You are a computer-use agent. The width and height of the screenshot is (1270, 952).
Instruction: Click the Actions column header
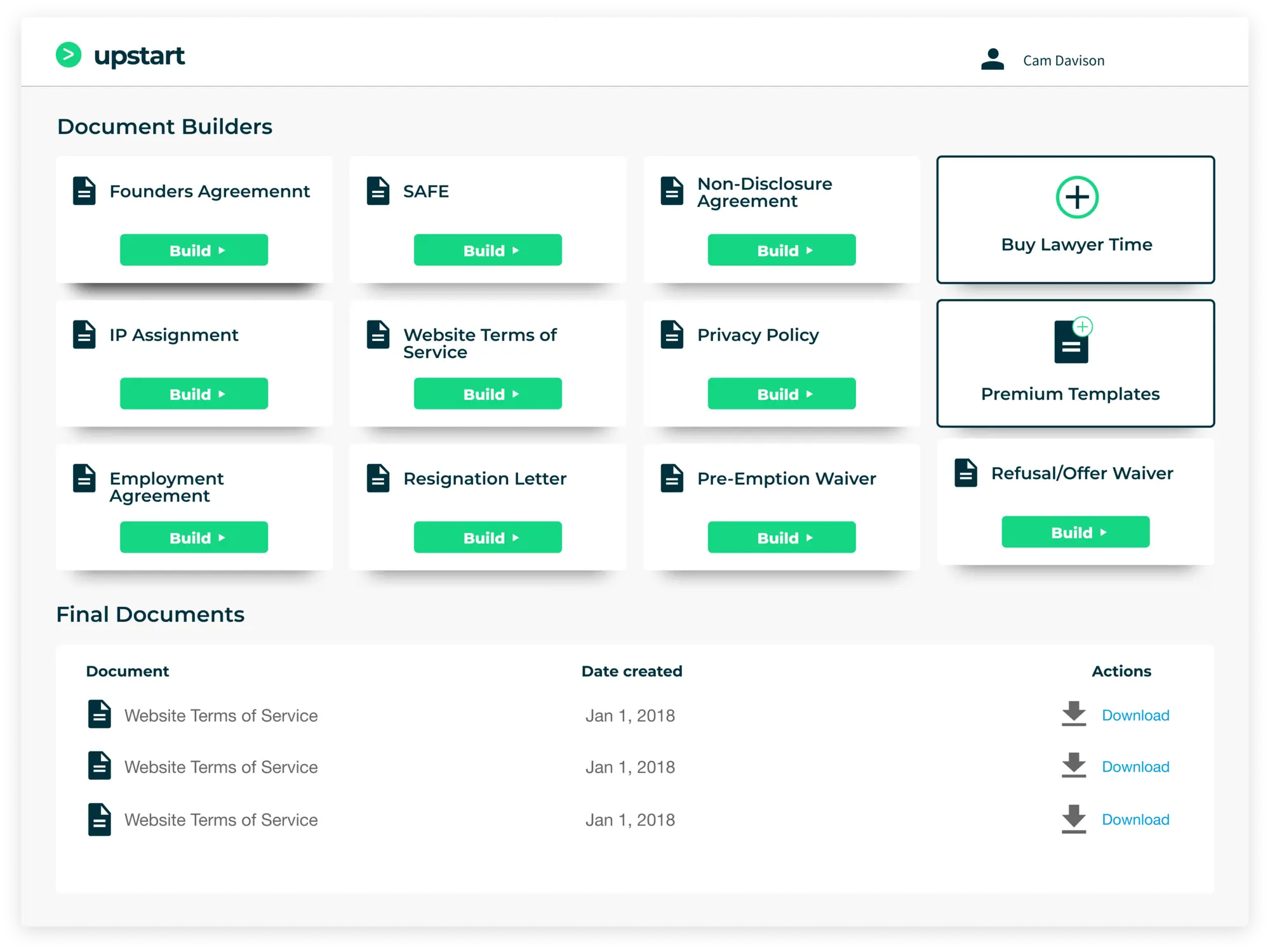1121,671
